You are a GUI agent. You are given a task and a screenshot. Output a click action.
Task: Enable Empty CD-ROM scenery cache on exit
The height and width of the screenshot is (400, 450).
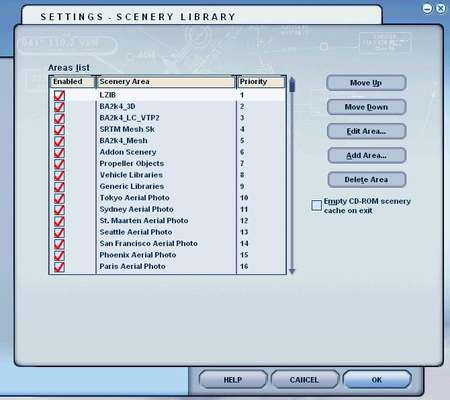pyautogui.click(x=316, y=205)
